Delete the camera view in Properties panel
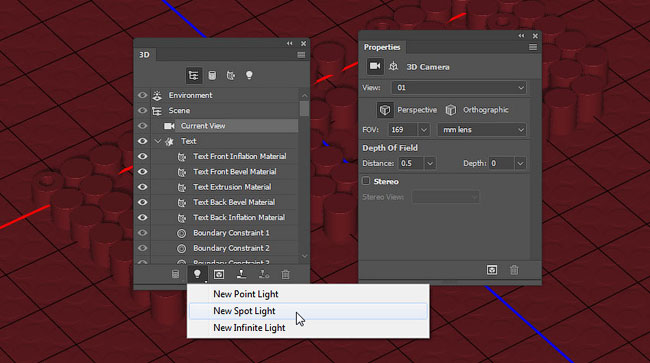The image size is (650, 363). (x=514, y=270)
